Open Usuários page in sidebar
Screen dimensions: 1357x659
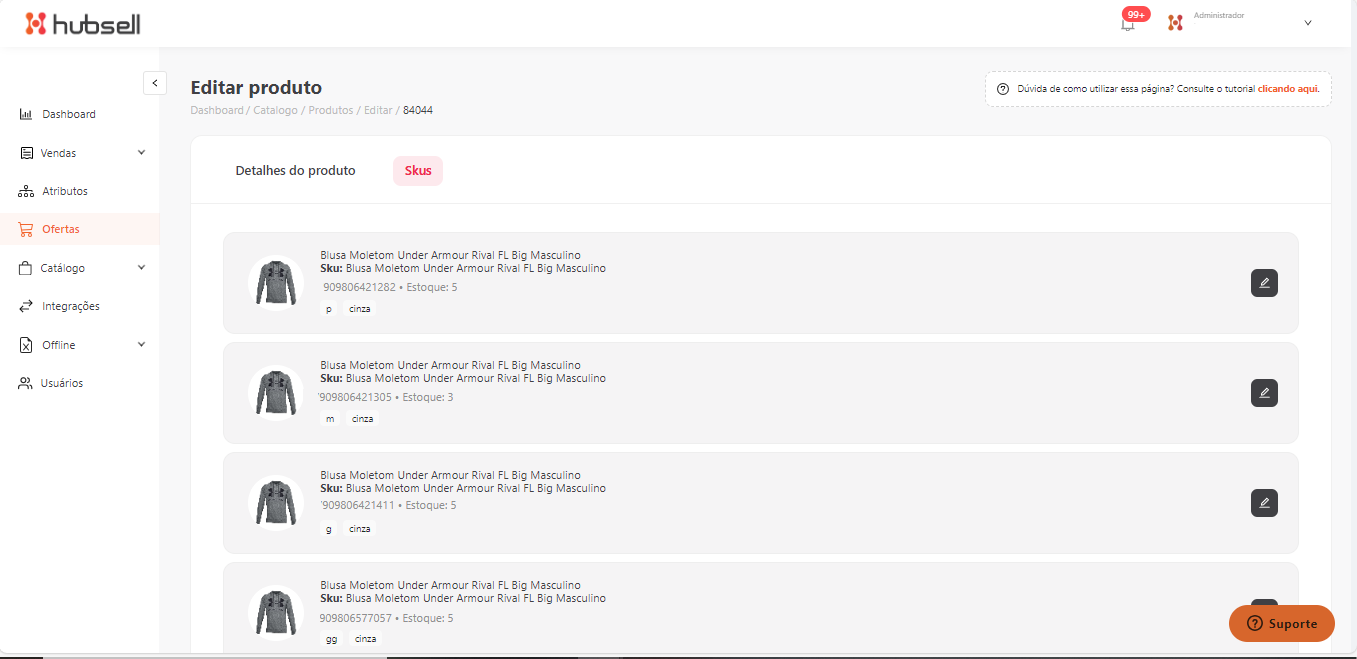click(61, 383)
